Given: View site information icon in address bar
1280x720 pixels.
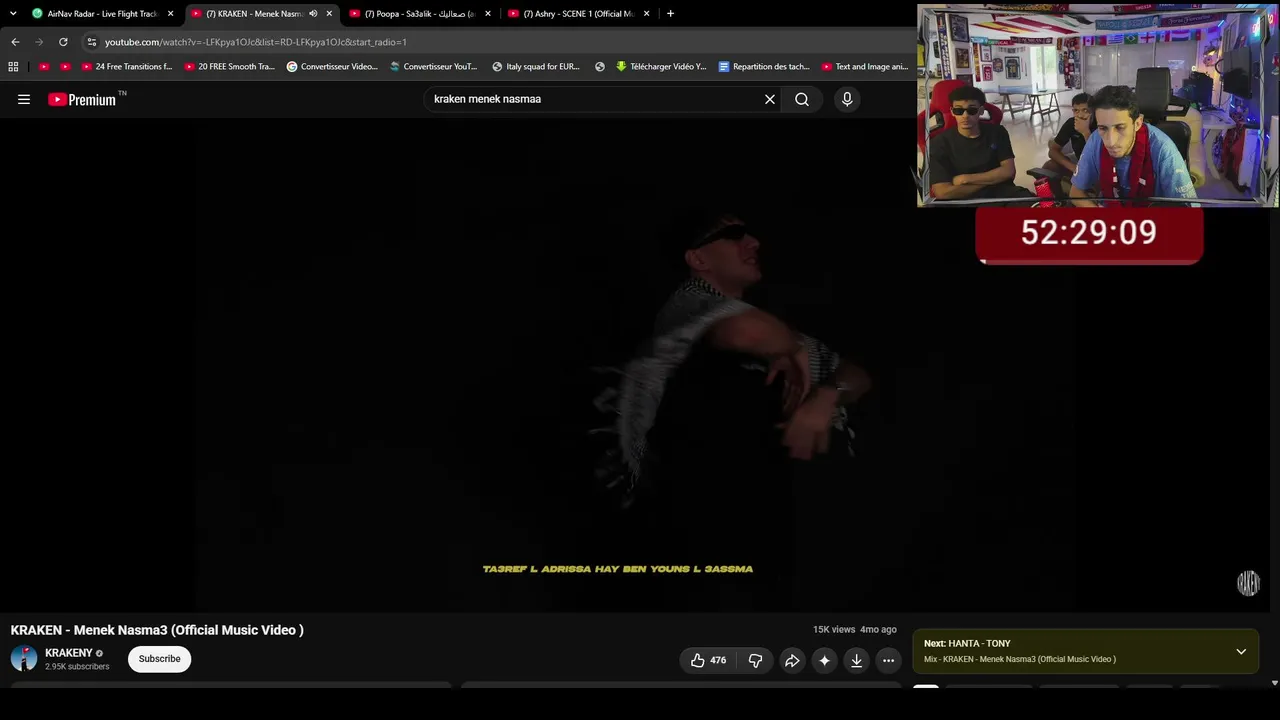Looking at the screenshot, I should point(92,42).
